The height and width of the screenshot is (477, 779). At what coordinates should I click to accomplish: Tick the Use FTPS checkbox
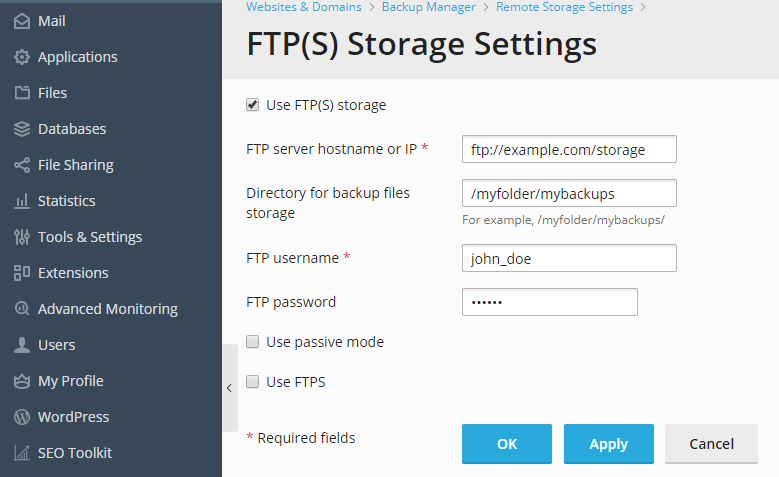point(253,382)
